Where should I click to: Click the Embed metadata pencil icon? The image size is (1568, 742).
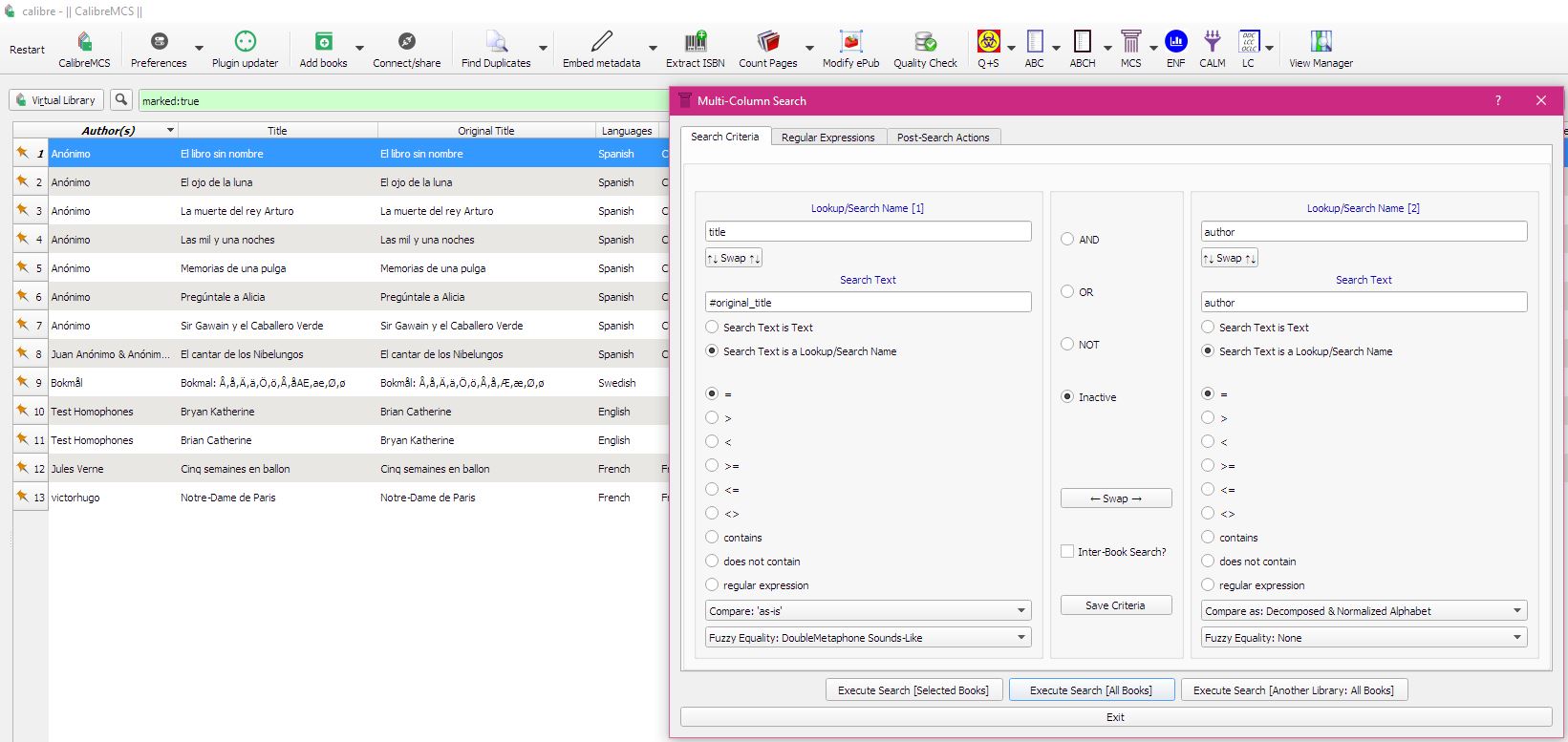601,43
